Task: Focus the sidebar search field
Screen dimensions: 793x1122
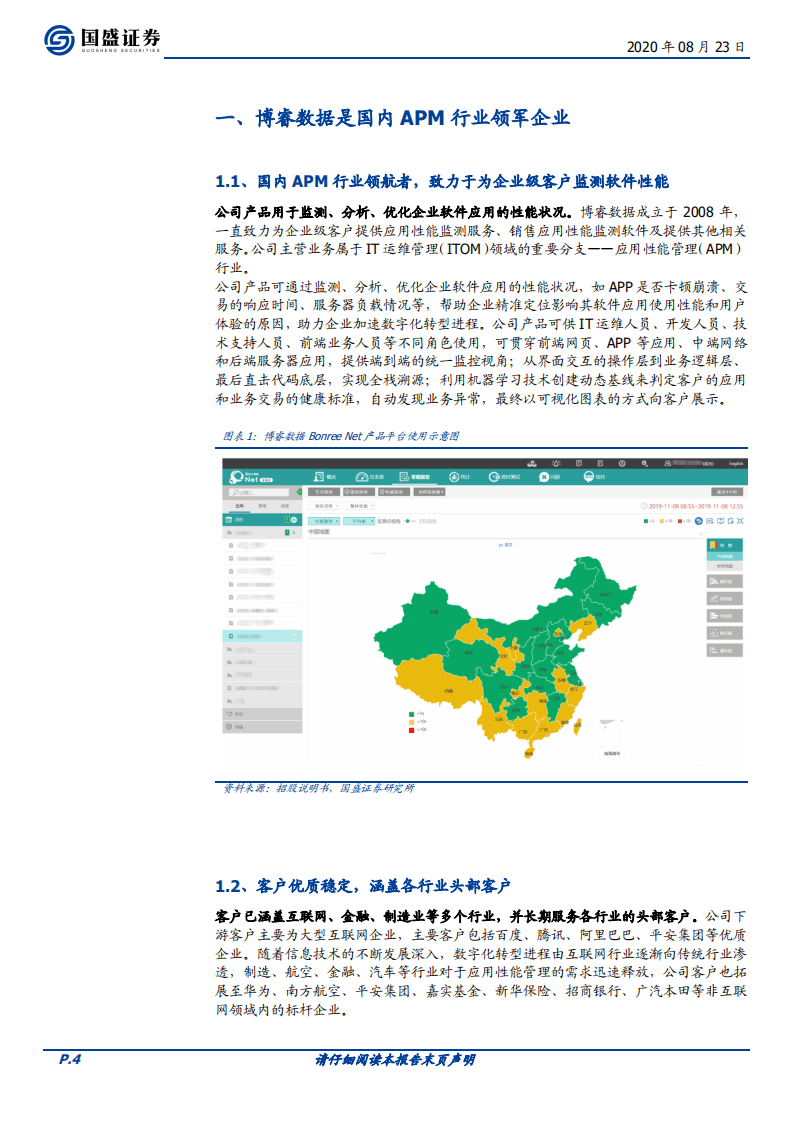Action: (x=260, y=492)
